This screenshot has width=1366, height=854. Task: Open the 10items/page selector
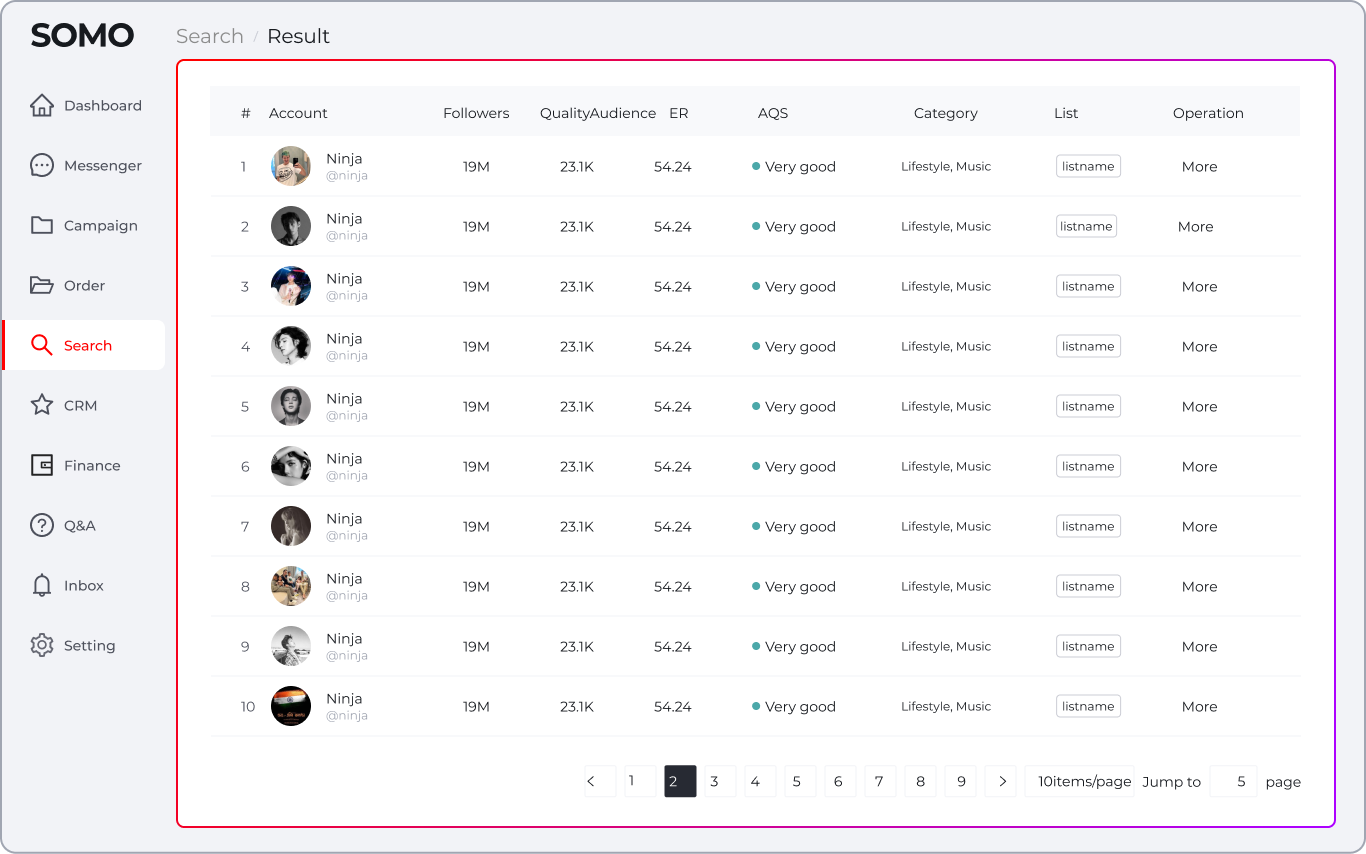click(1084, 781)
